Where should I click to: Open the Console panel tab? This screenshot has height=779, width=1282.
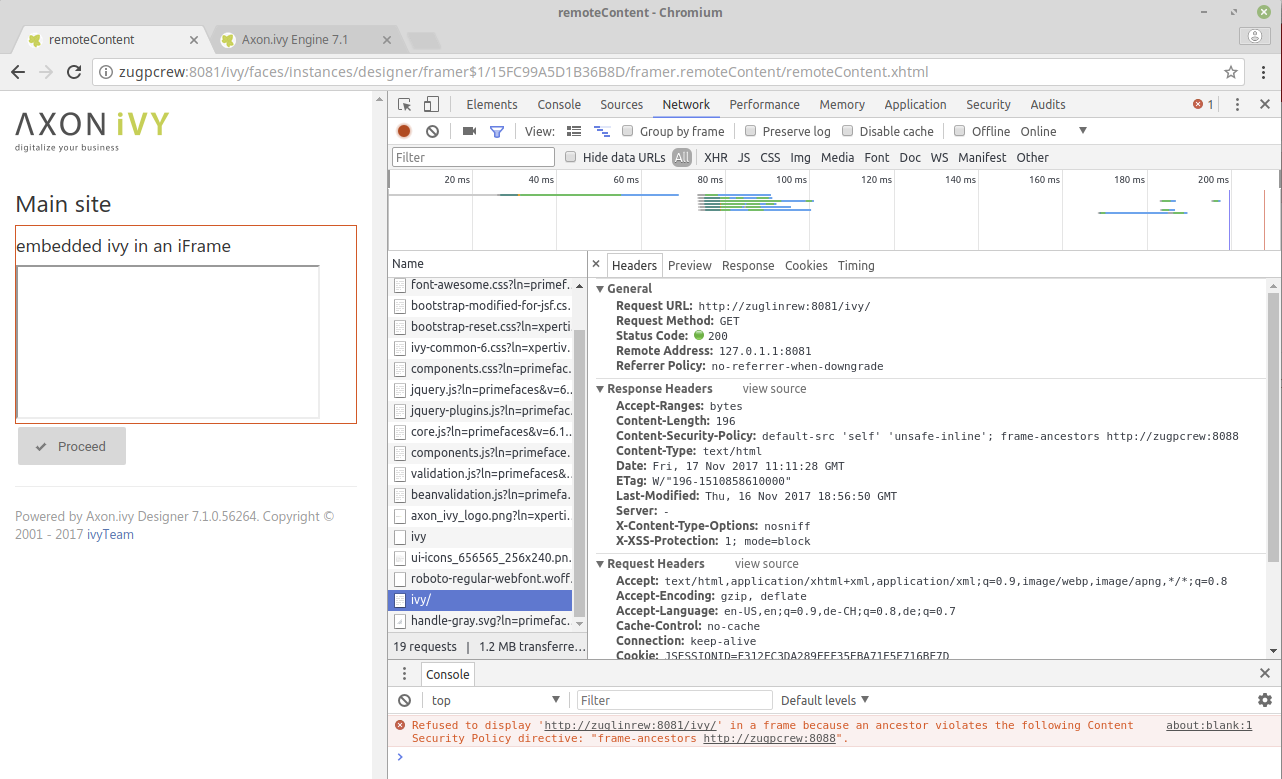pyautogui.click(x=559, y=104)
